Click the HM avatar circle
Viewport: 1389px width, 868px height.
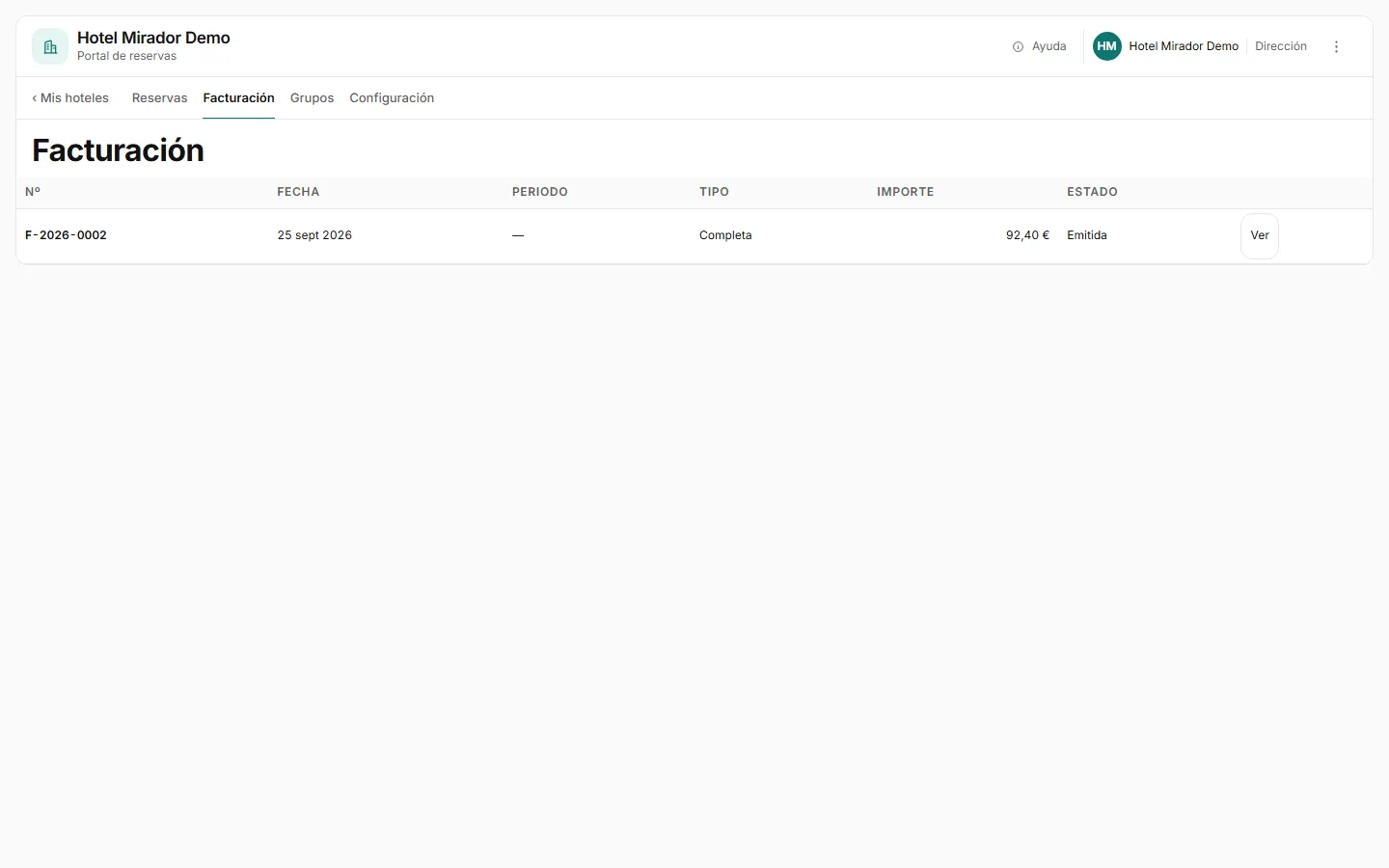click(1107, 46)
